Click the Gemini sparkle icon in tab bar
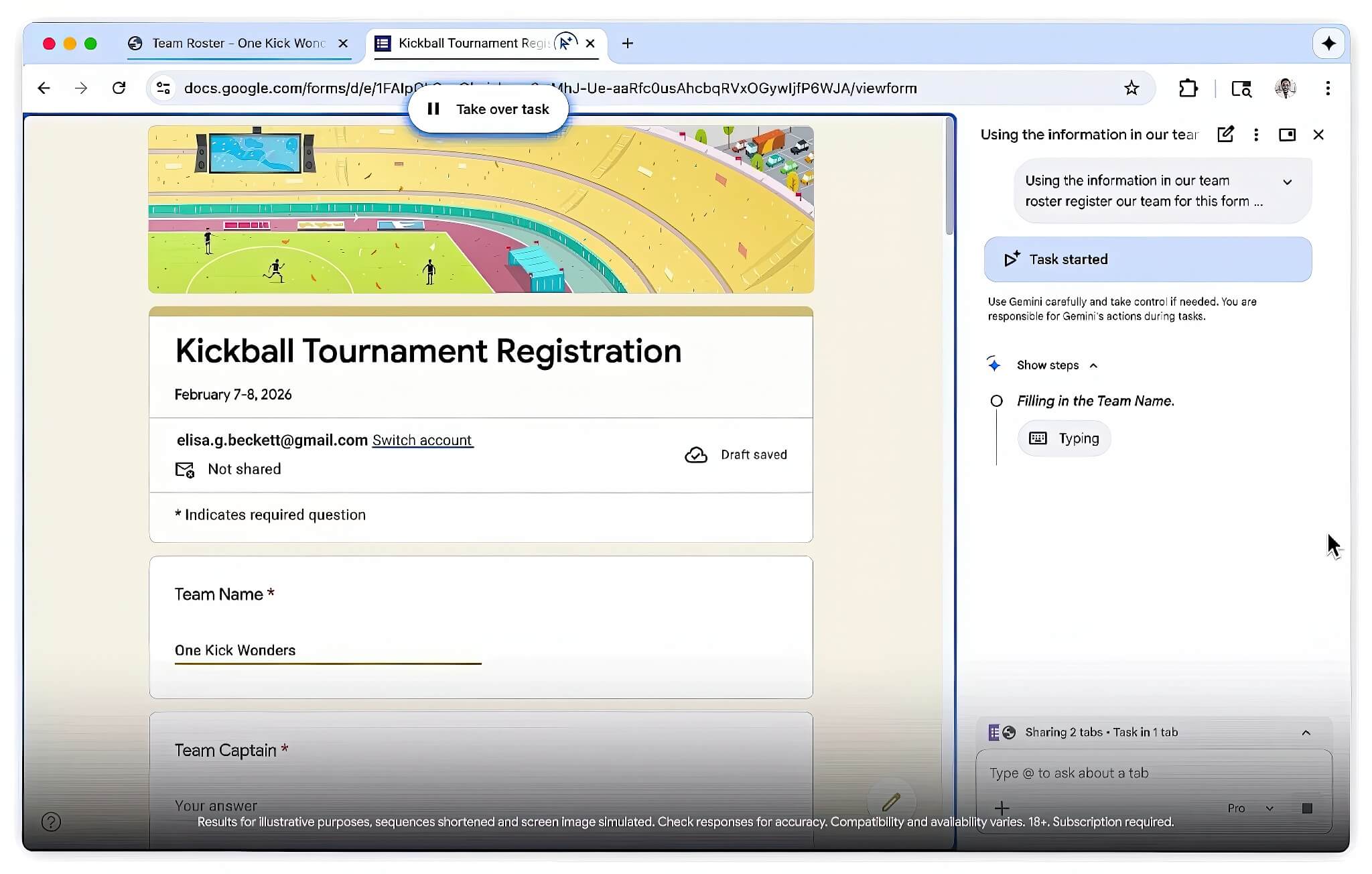 pos(1328,44)
